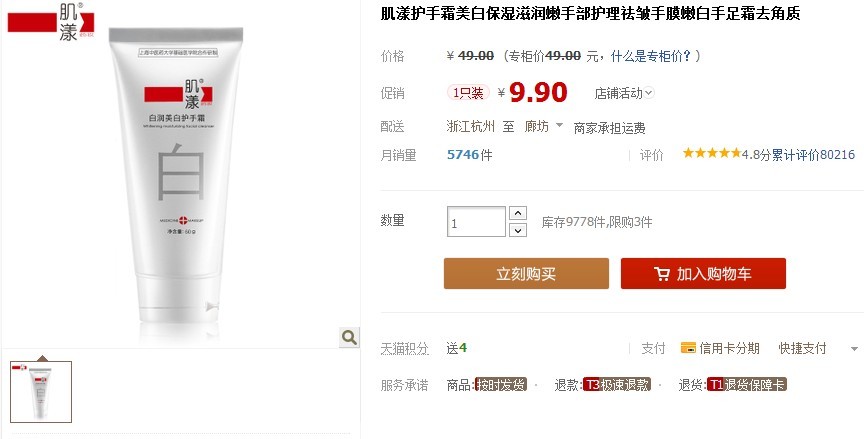Decrease quantity with the down arrow
This screenshot has height=439, width=864.
coord(517,230)
